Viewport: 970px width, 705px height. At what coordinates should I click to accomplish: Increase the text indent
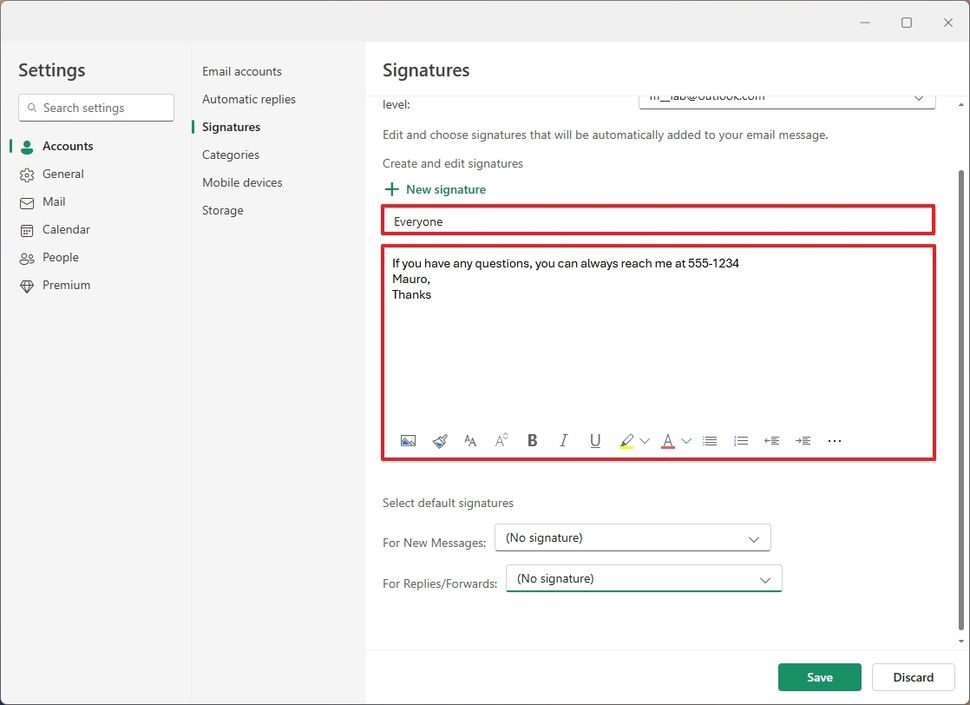click(803, 440)
